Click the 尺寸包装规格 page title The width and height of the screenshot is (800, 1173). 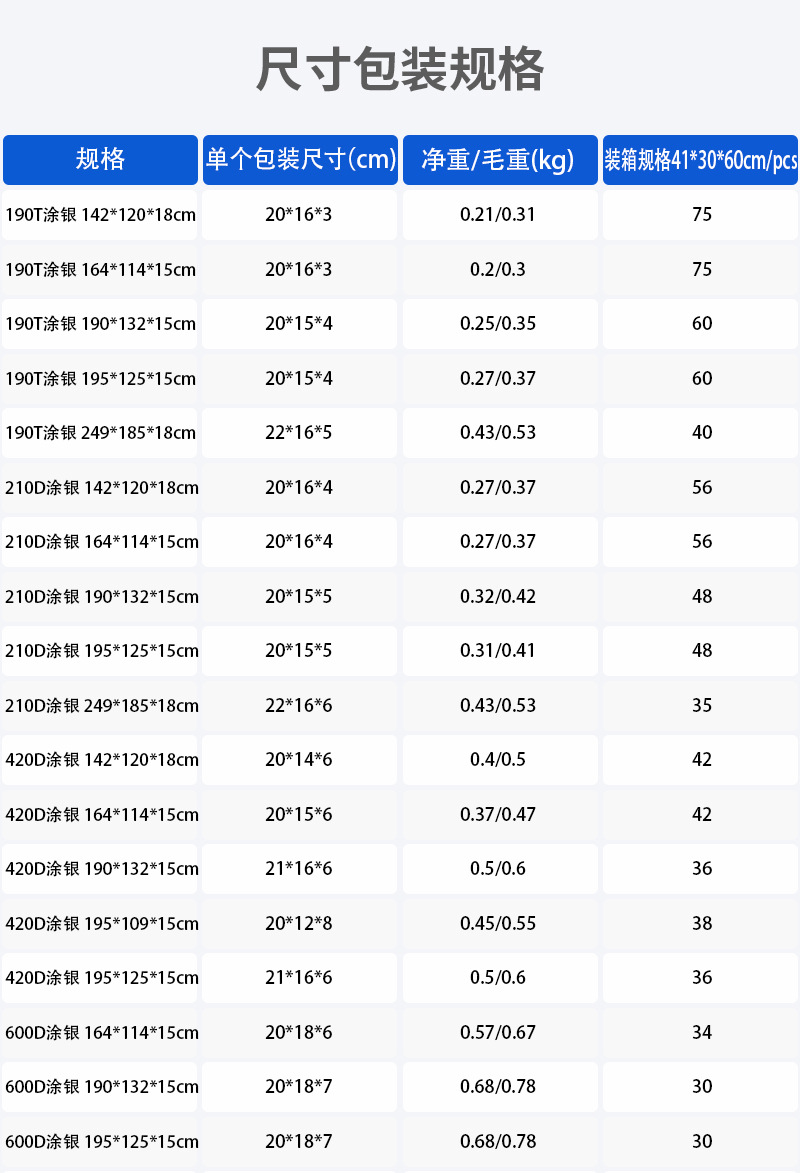coord(400,70)
